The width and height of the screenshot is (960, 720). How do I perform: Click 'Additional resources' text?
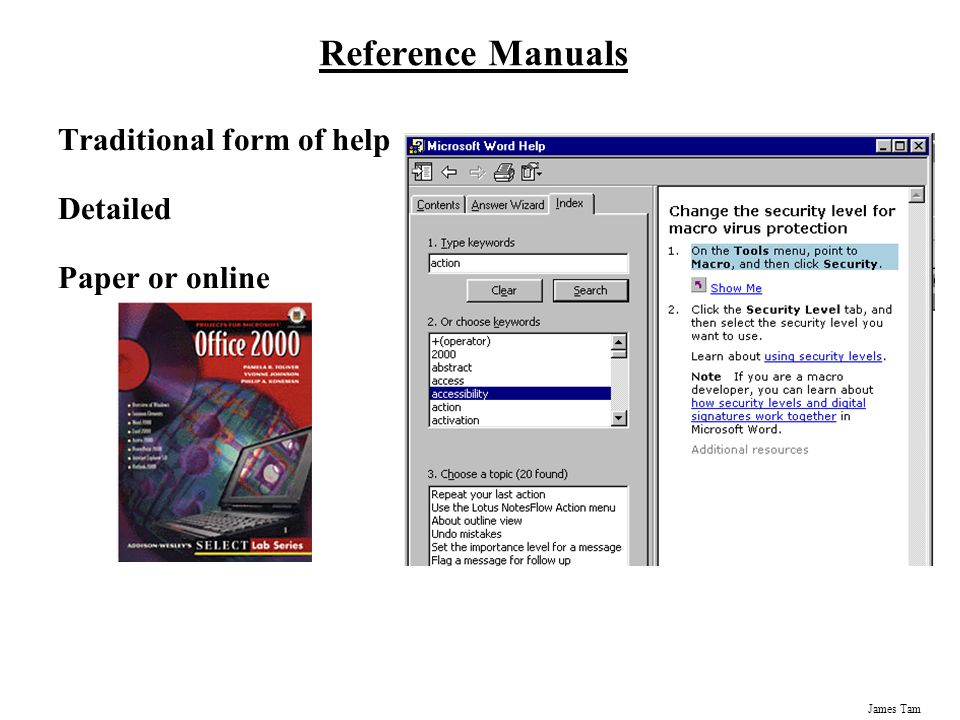pyautogui.click(x=749, y=449)
